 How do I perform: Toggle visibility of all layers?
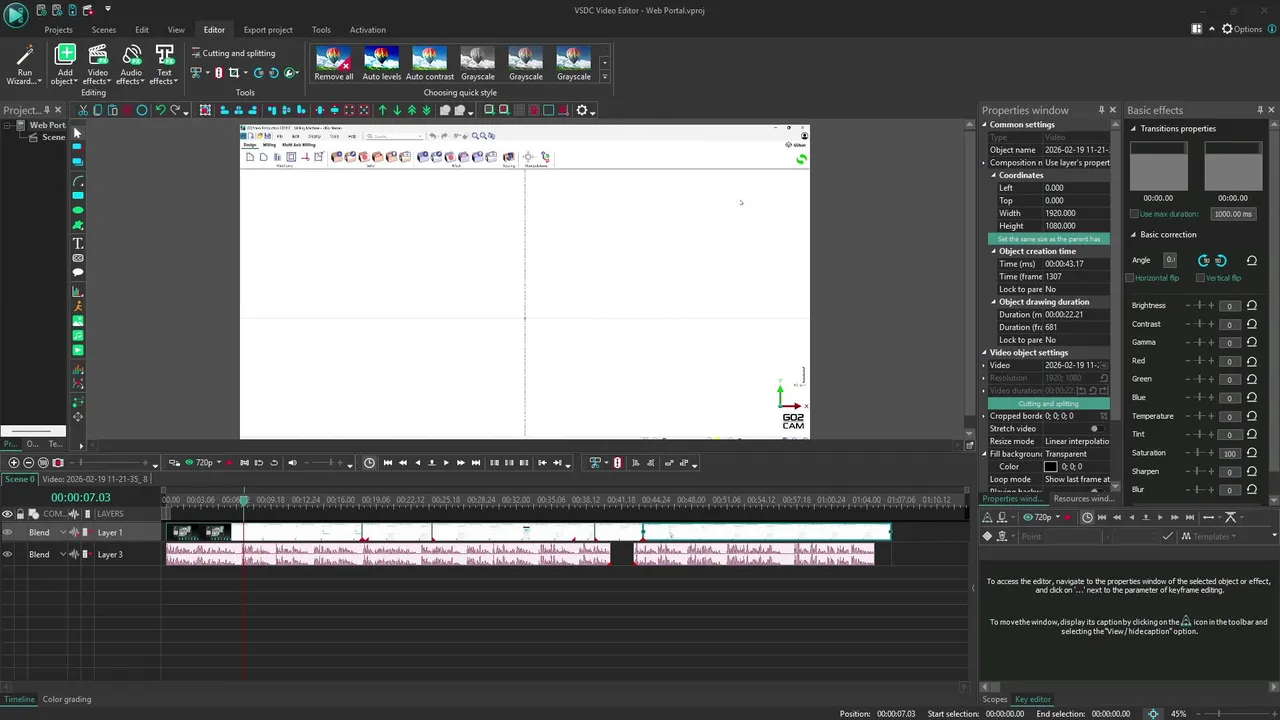coord(8,514)
